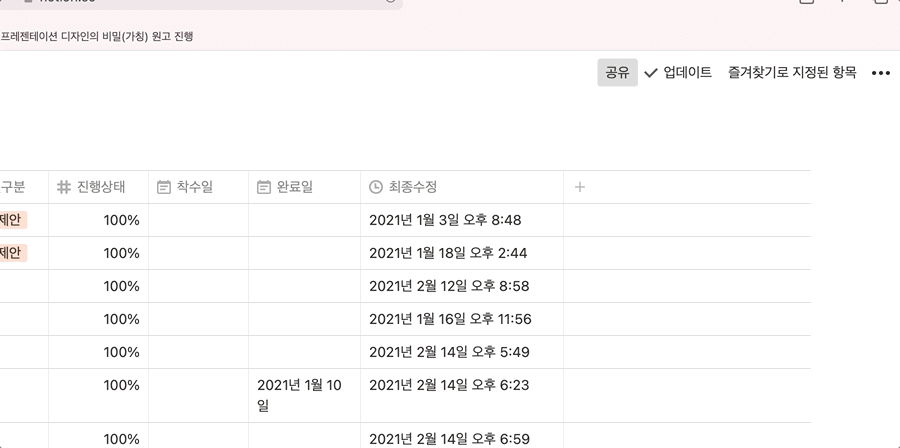Click the calendar icon in 완료일 header
The width and height of the screenshot is (900, 448).
pos(264,187)
